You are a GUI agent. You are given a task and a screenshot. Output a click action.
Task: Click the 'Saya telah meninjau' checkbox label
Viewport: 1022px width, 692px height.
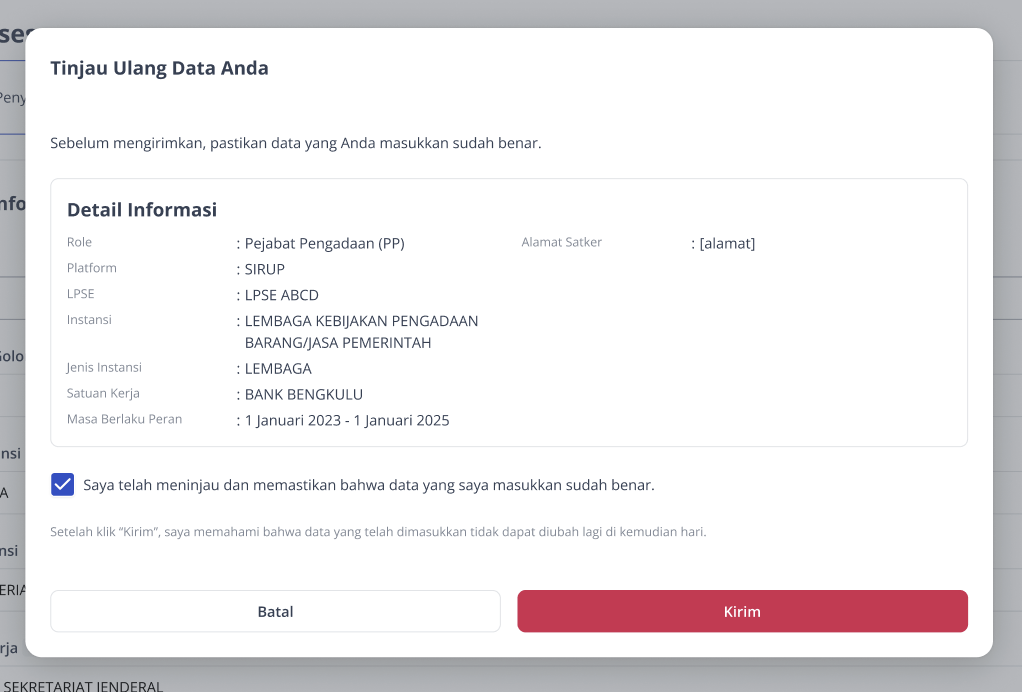pos(369,485)
